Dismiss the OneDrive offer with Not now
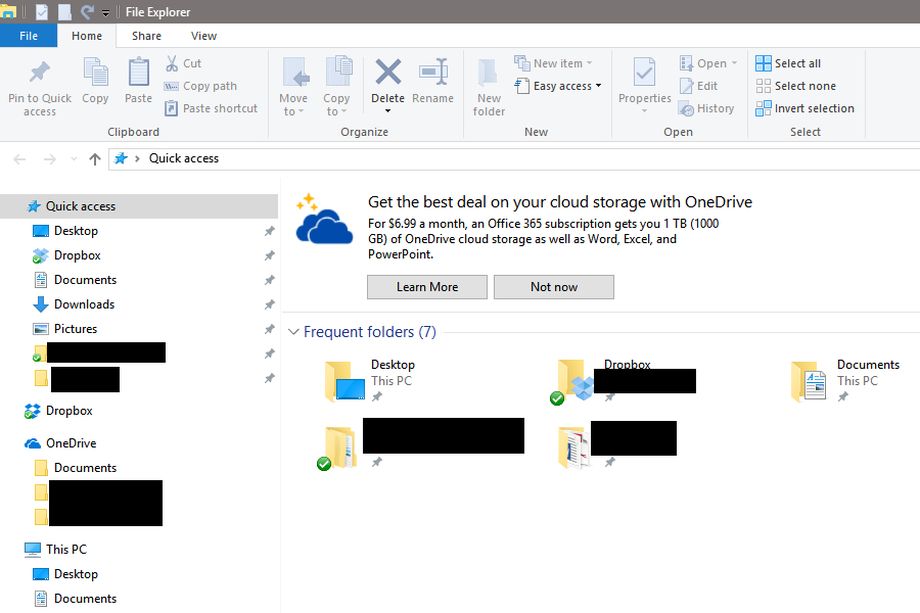 pyautogui.click(x=553, y=287)
